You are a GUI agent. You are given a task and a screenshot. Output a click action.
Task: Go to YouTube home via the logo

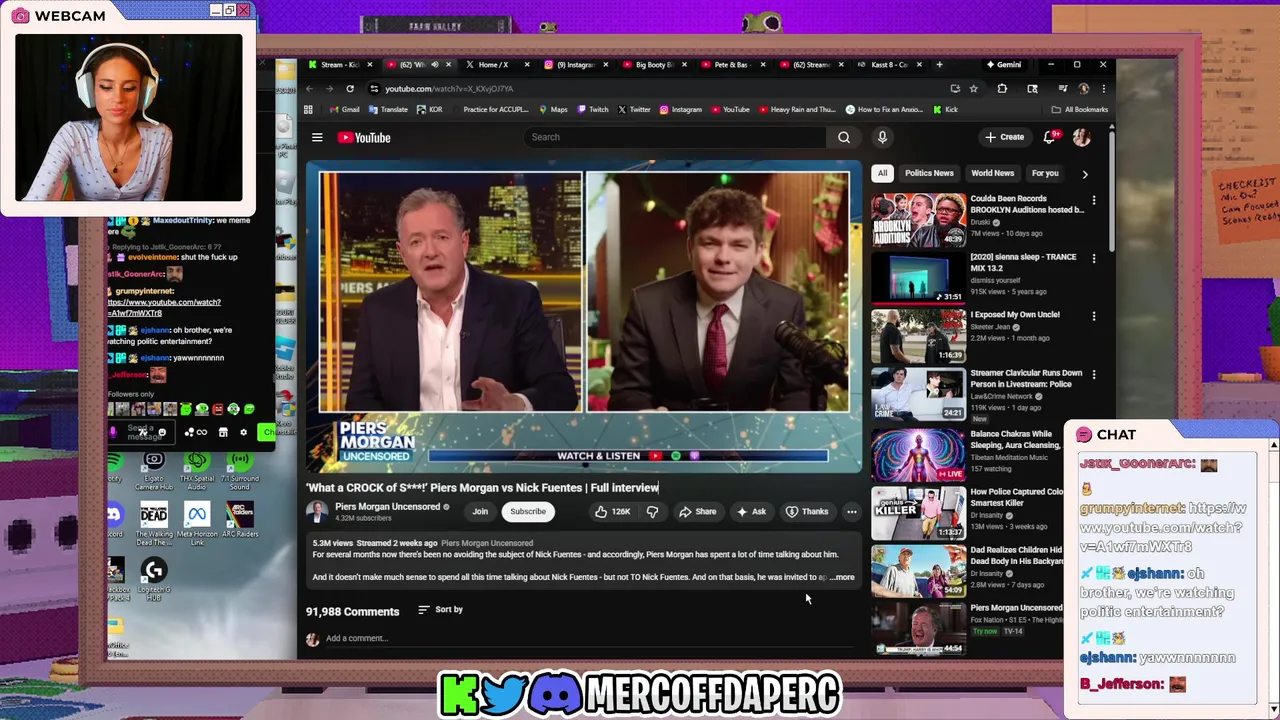[364, 138]
